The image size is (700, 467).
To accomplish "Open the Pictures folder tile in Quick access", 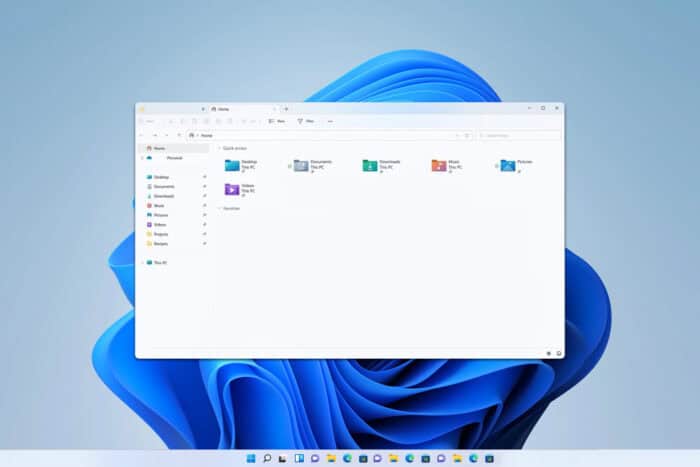I will [517, 166].
